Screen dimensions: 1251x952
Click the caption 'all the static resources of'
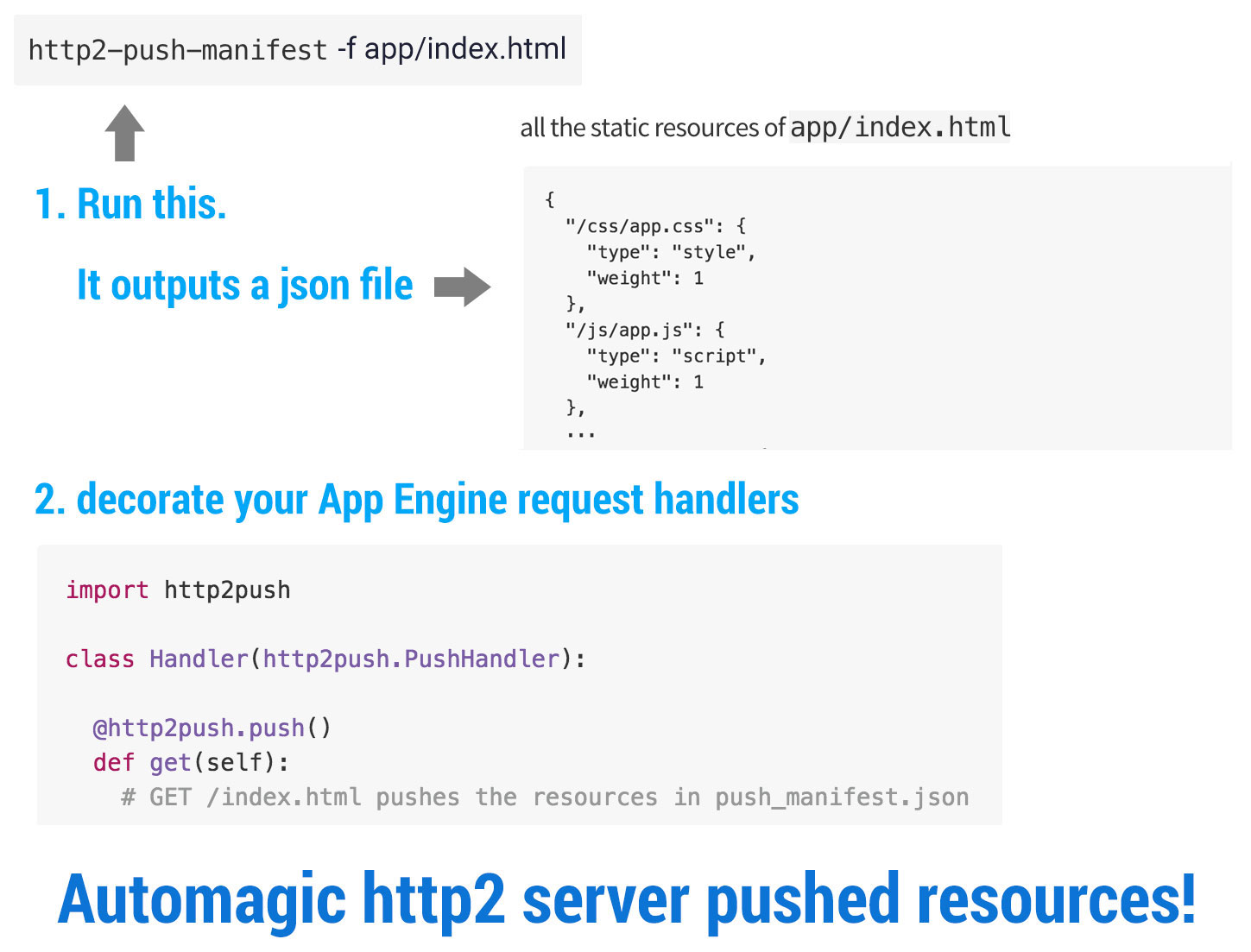pyautogui.click(x=653, y=128)
